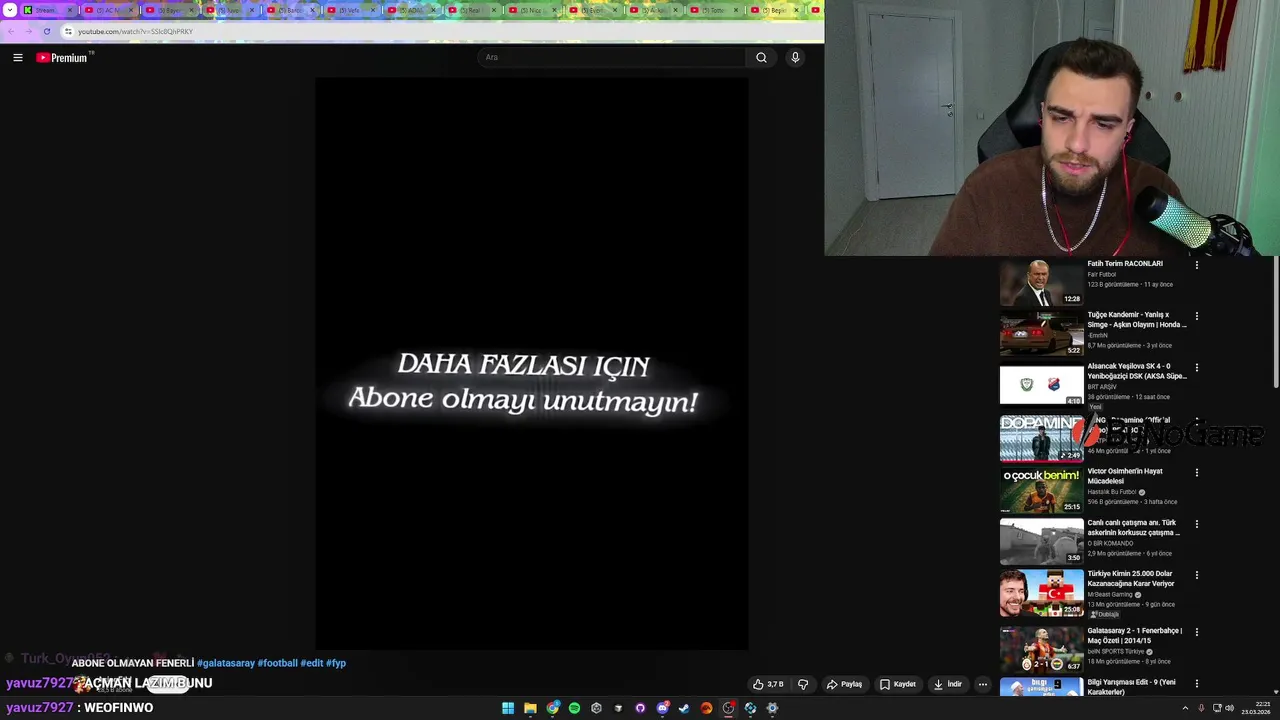
Task: Open Canlı canlı çatışma anı video
Action: coord(1134,527)
